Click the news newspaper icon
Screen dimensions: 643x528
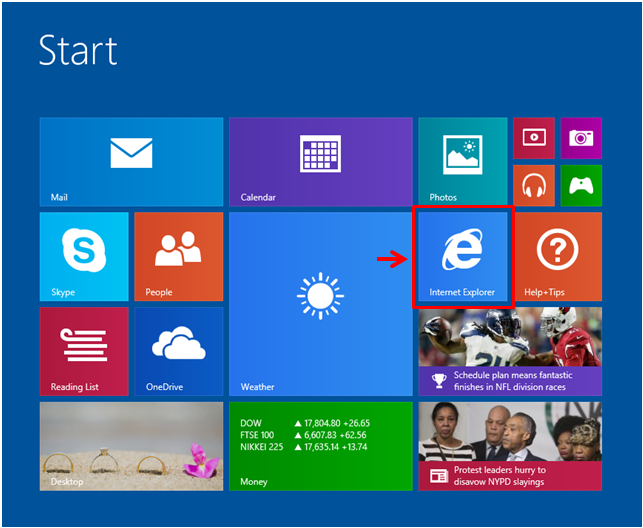tap(439, 476)
